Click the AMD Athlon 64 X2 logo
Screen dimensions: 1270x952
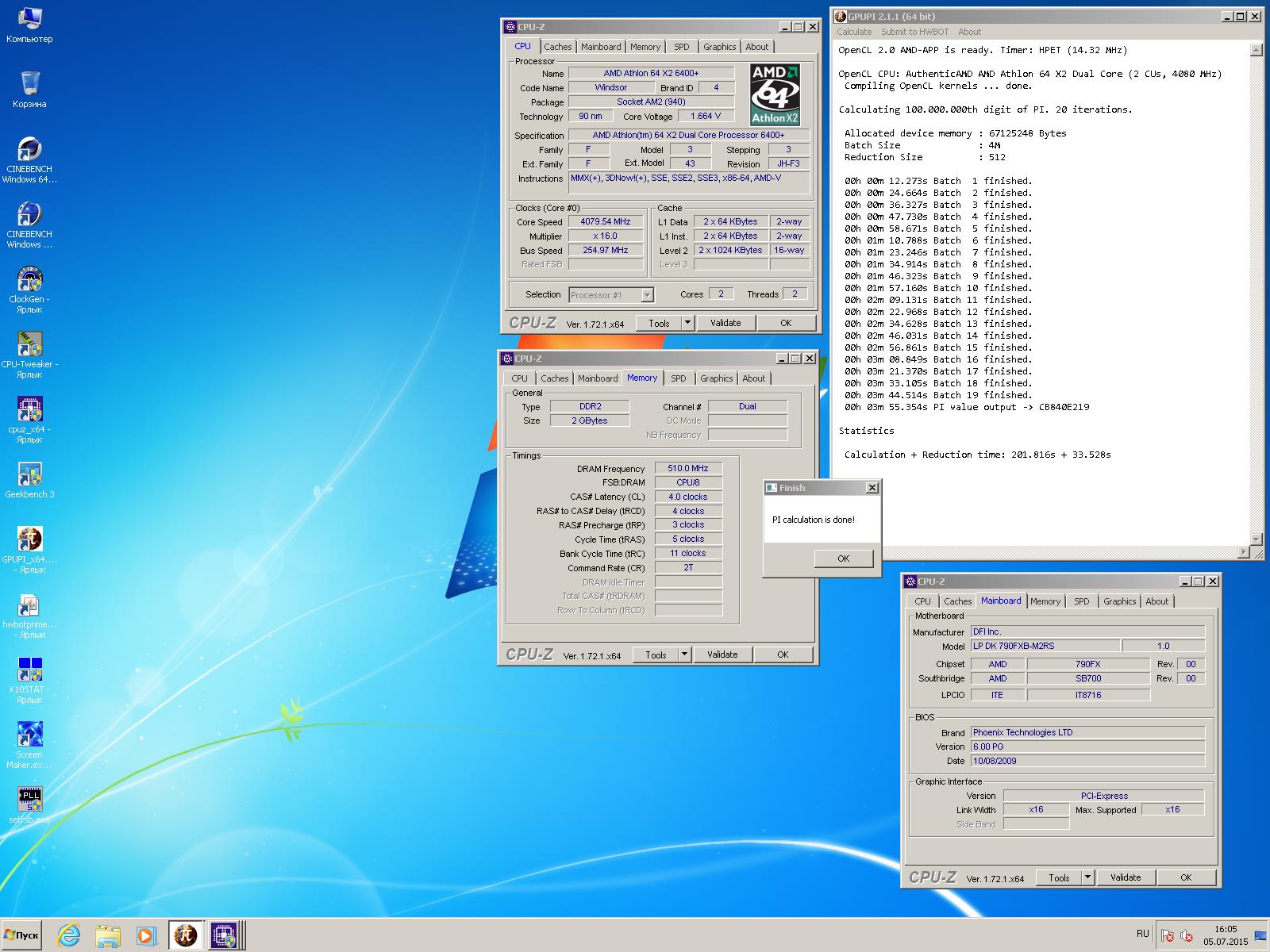pyautogui.click(x=775, y=94)
